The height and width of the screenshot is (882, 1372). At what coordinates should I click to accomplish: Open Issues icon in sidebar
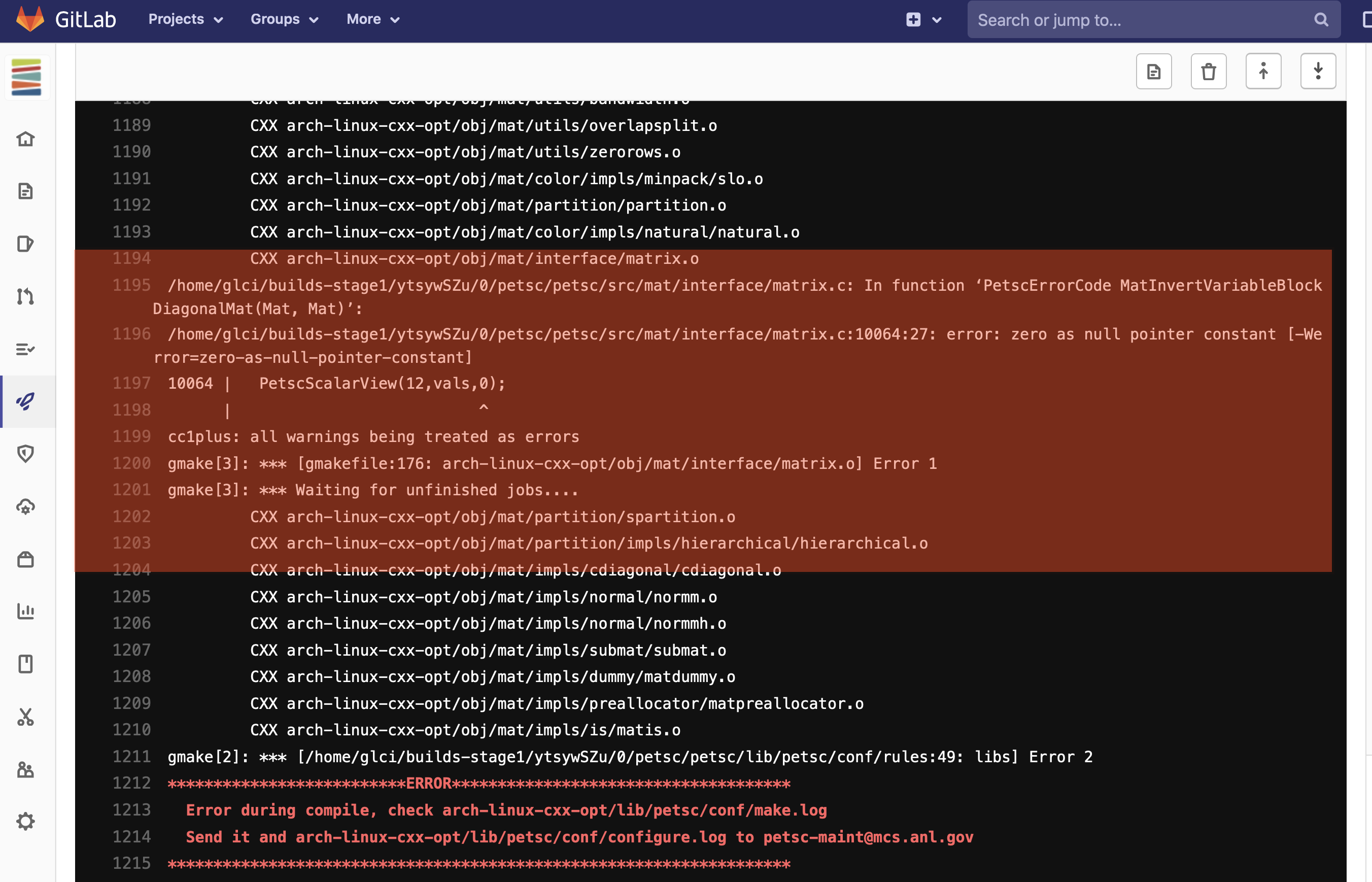(26, 244)
